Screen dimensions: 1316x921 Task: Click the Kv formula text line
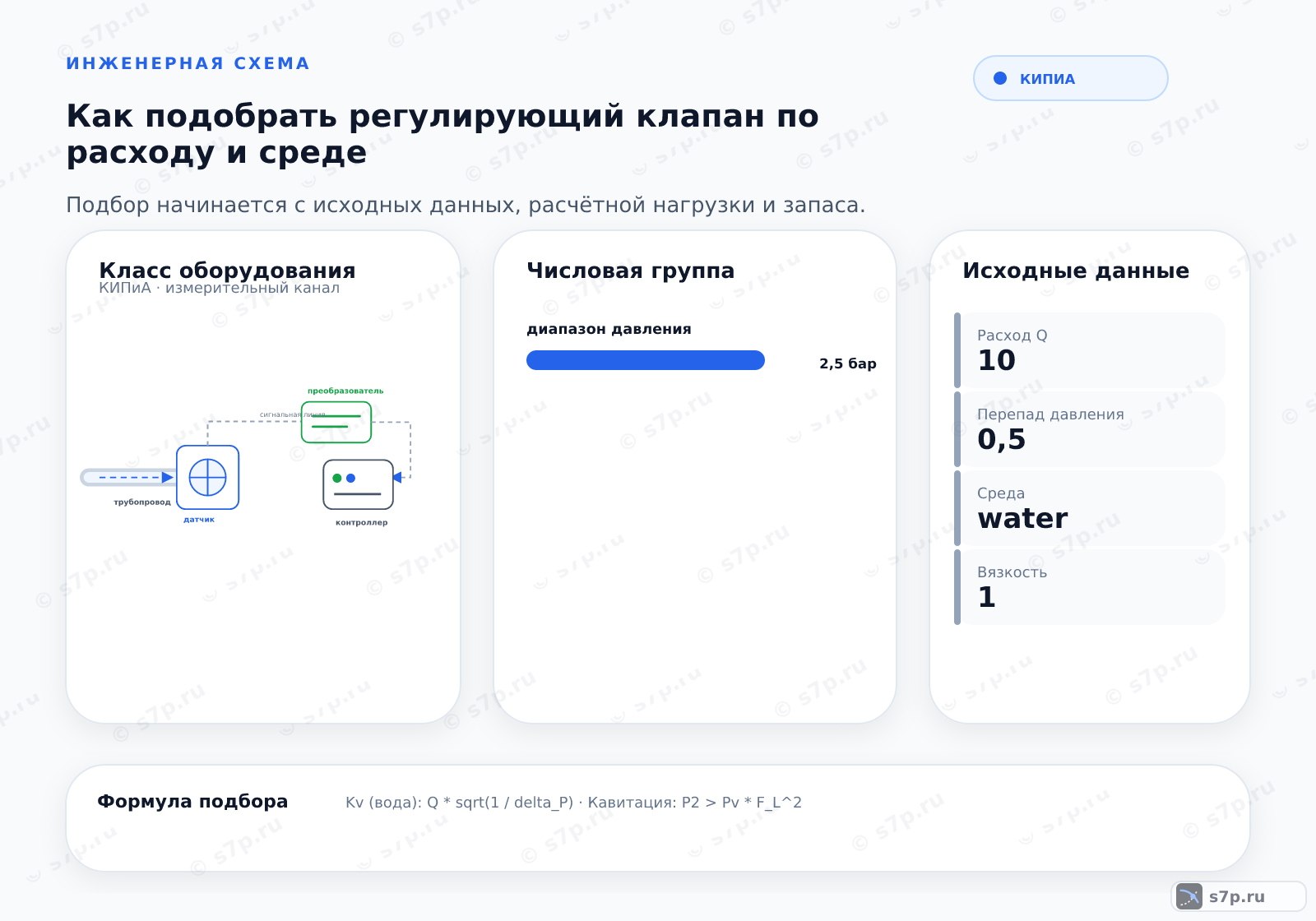(x=573, y=803)
